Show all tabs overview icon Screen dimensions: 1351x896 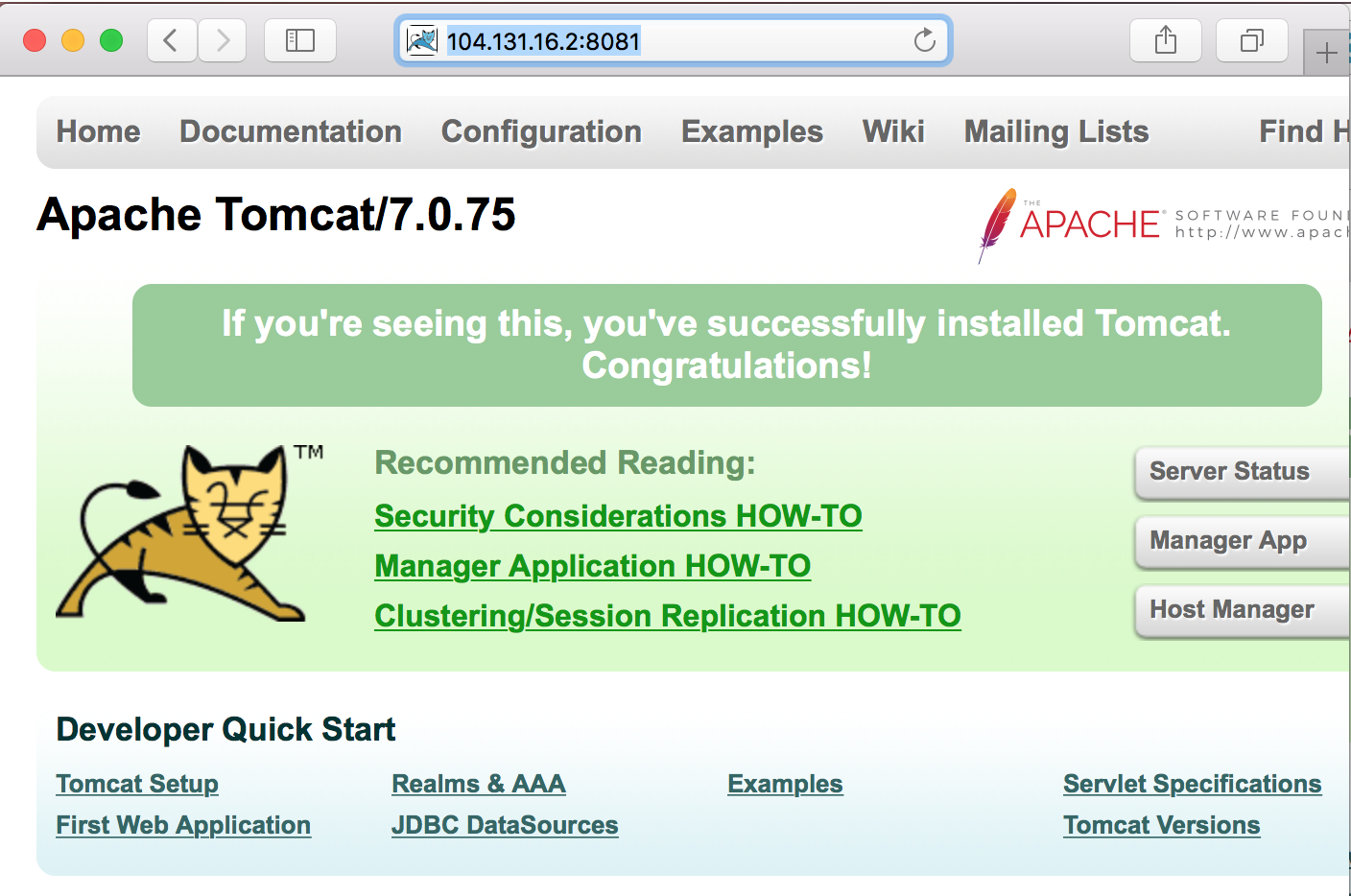pyautogui.click(x=1251, y=40)
